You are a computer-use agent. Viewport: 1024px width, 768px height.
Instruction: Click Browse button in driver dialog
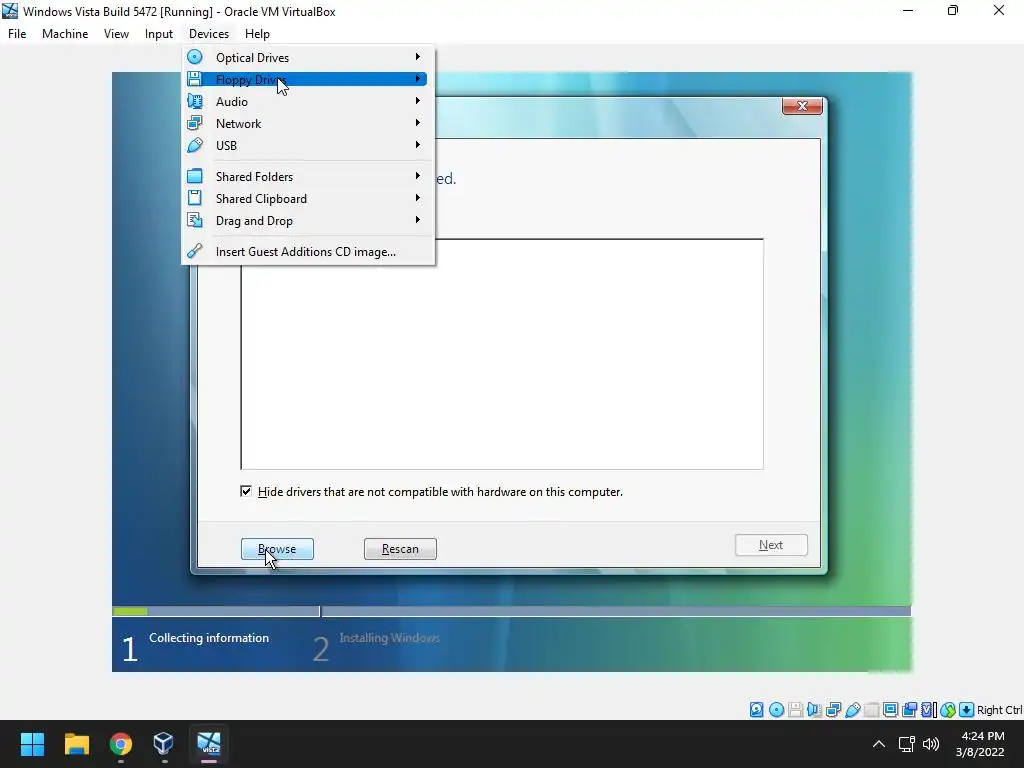coord(277,549)
